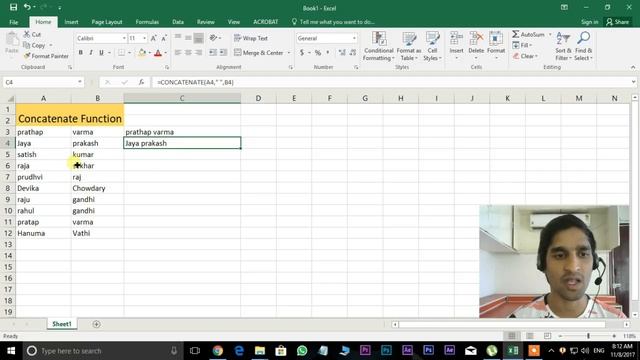Image resolution: width=640 pixels, height=360 pixels.
Task: Switch to the Page Layout tab
Action: tap(107, 22)
